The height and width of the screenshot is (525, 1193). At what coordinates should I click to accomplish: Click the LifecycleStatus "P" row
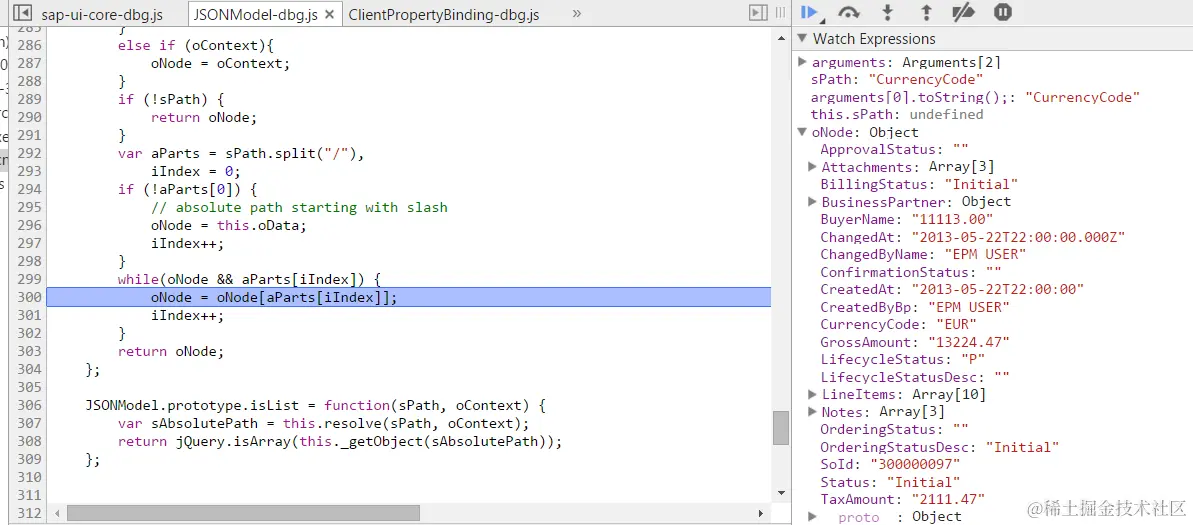[902, 359]
